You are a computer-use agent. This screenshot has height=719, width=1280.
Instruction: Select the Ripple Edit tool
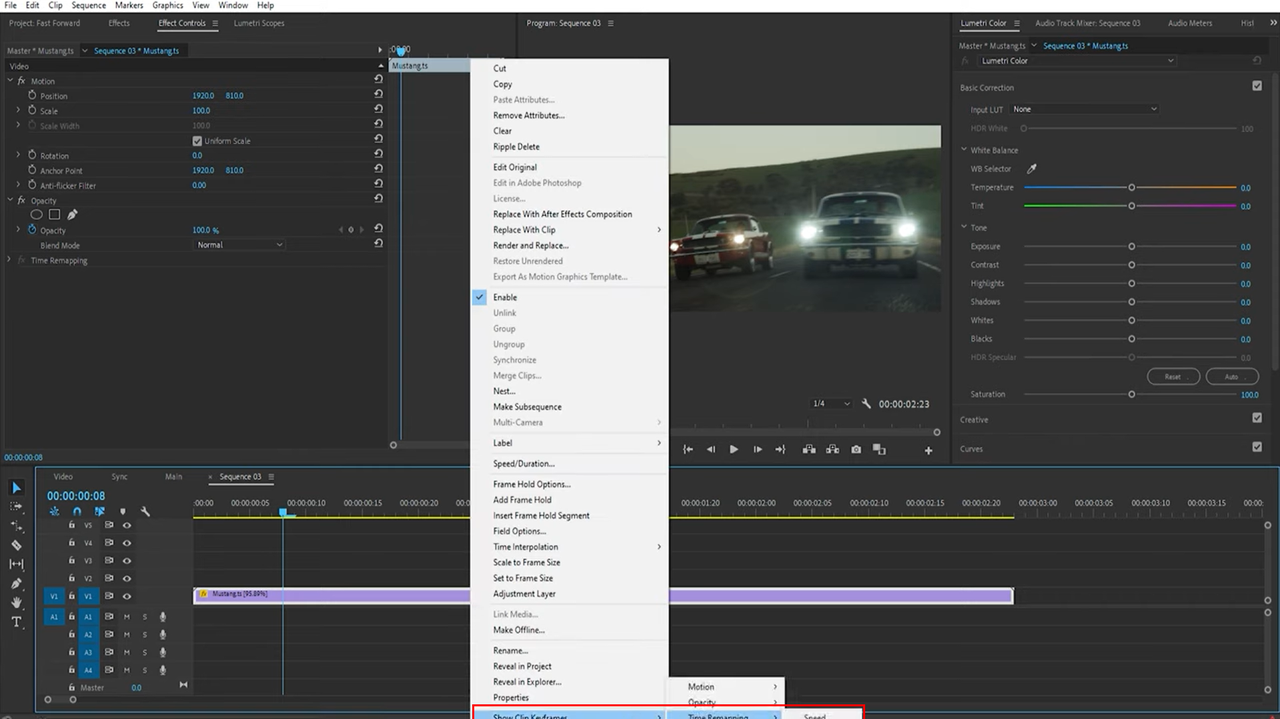[16, 526]
